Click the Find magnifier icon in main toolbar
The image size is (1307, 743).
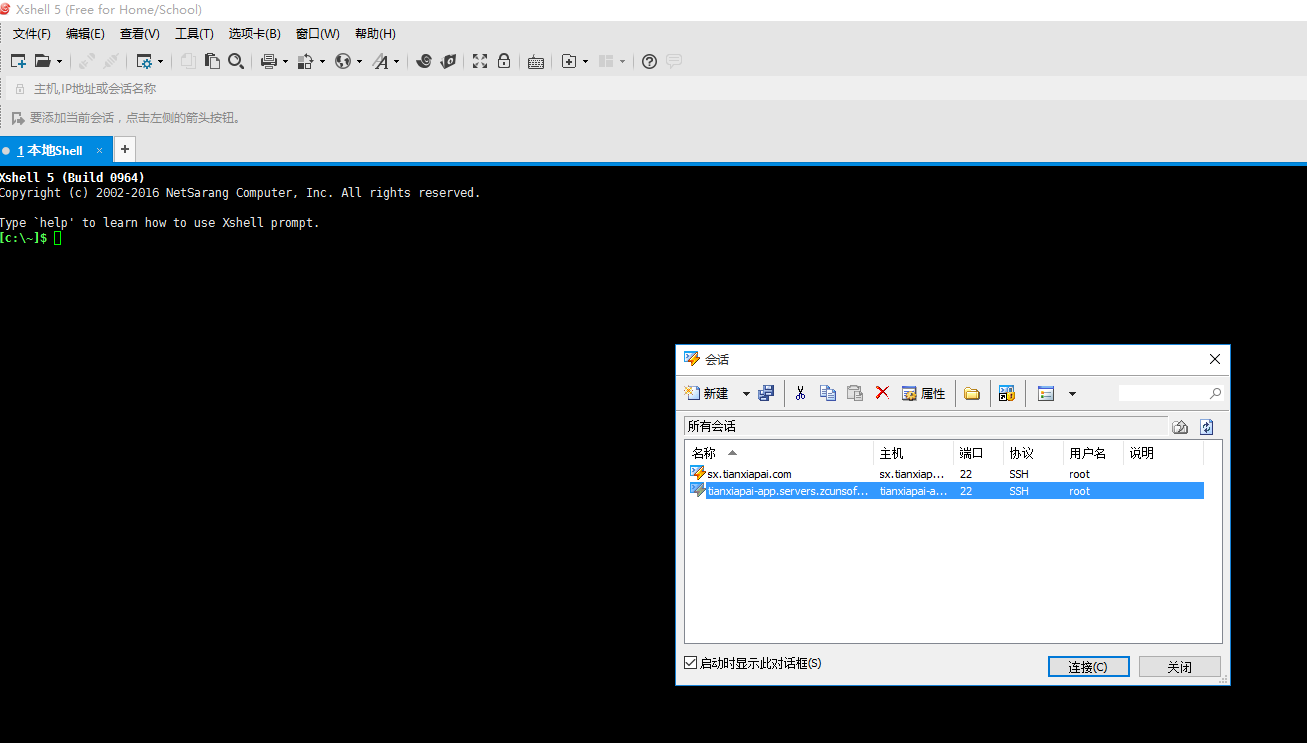click(x=236, y=61)
